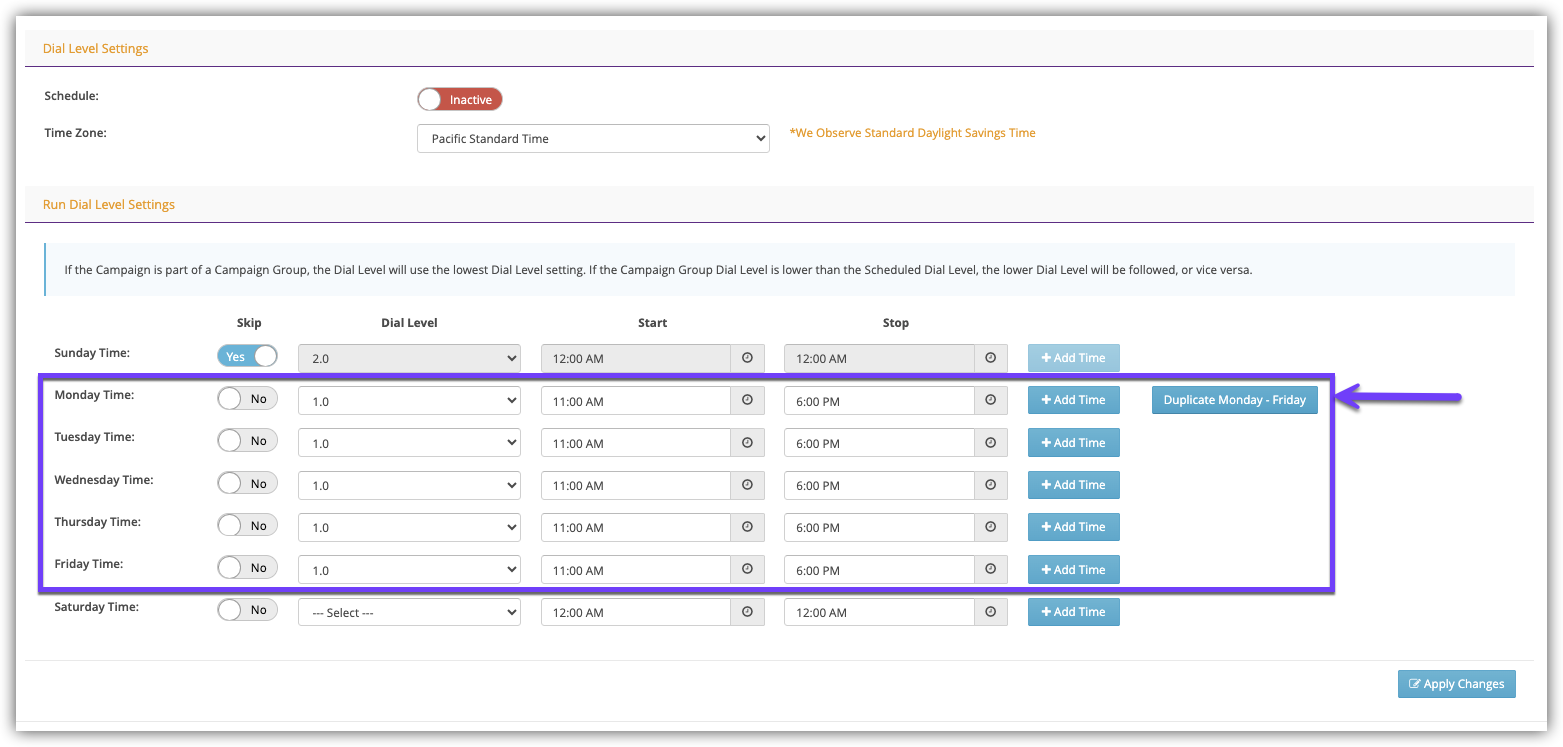Expand the Monday Dial Level dropdown
Image resolution: width=1563 pixels, height=747 pixels.
(409, 401)
